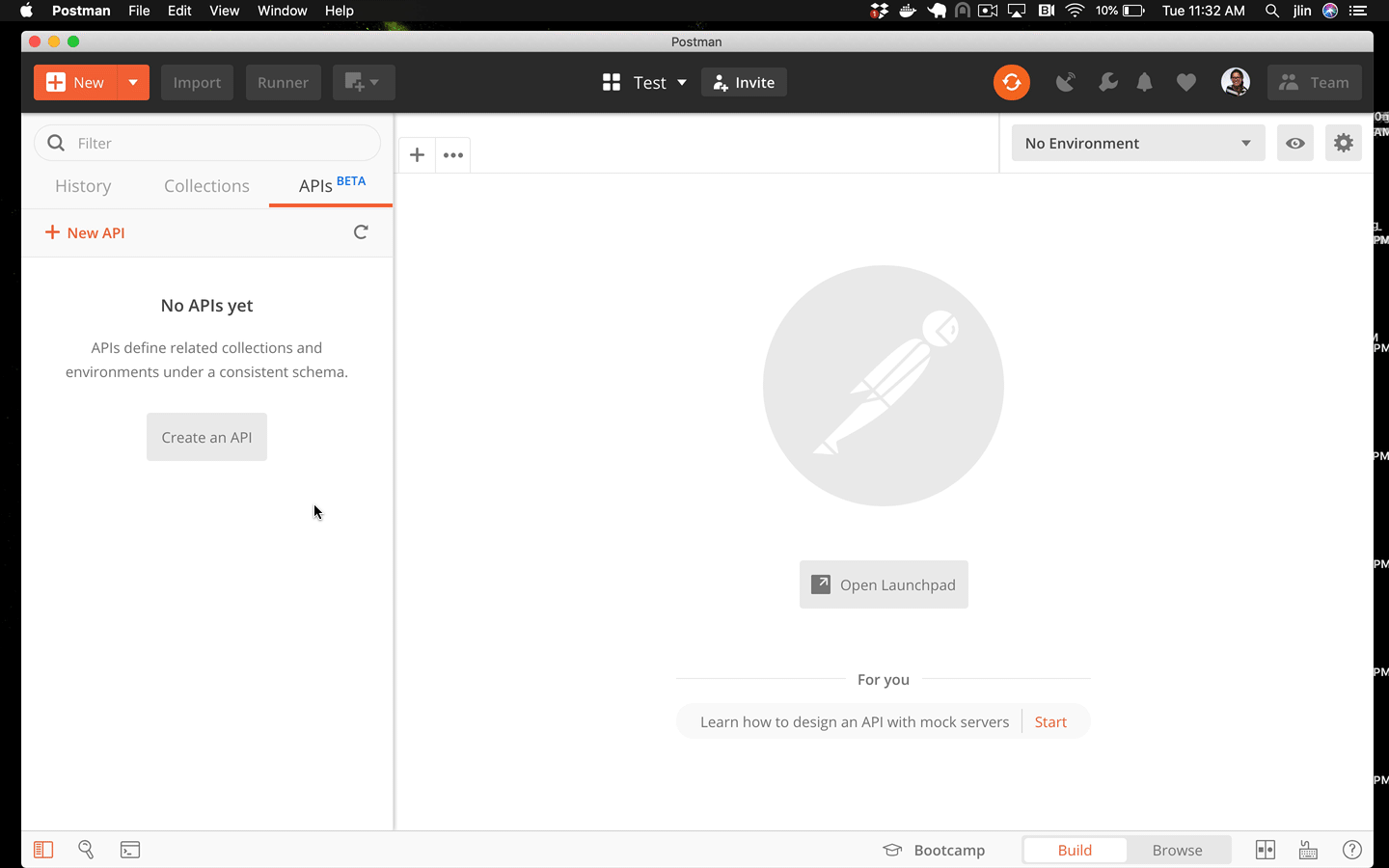Screen dimensions: 1389x868
Task: Open Dropbox icon in menu bar
Action: click(x=880, y=11)
